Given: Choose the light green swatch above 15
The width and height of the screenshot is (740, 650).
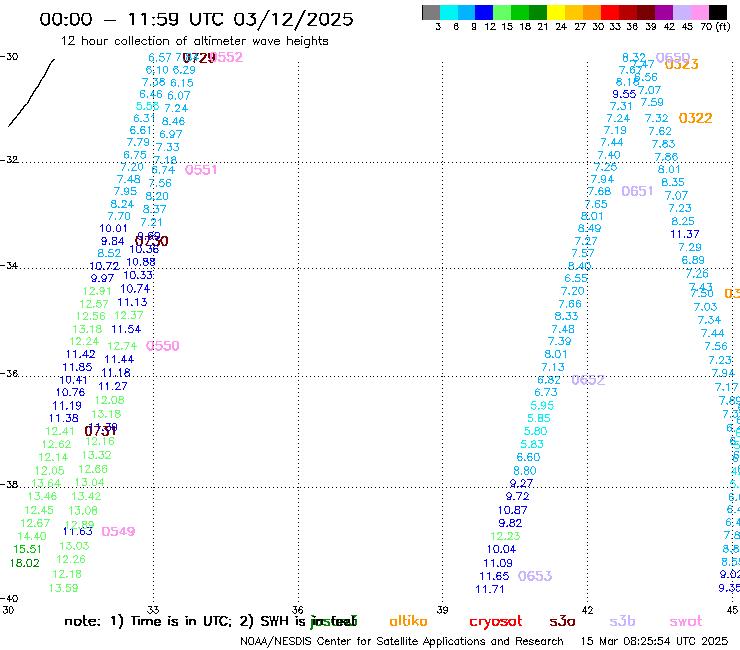Looking at the screenshot, I should tap(502, 12).
